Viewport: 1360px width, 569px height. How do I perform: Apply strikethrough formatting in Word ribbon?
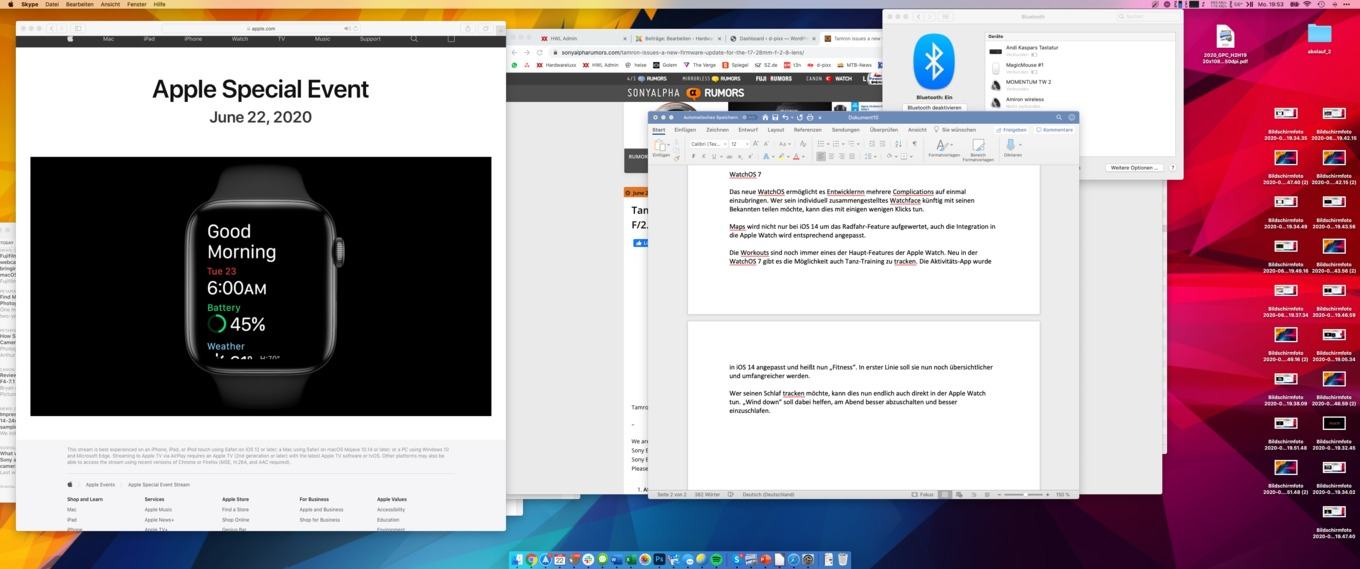729,156
